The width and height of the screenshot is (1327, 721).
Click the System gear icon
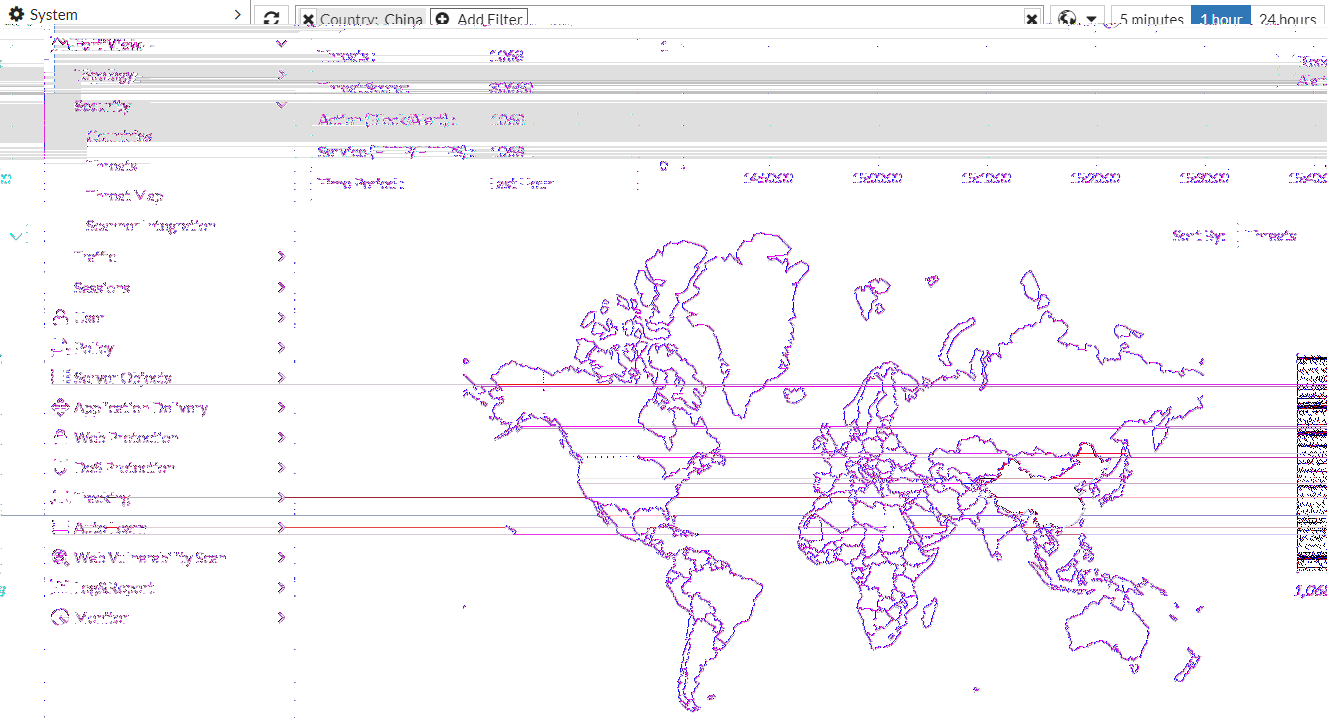[x=16, y=15]
